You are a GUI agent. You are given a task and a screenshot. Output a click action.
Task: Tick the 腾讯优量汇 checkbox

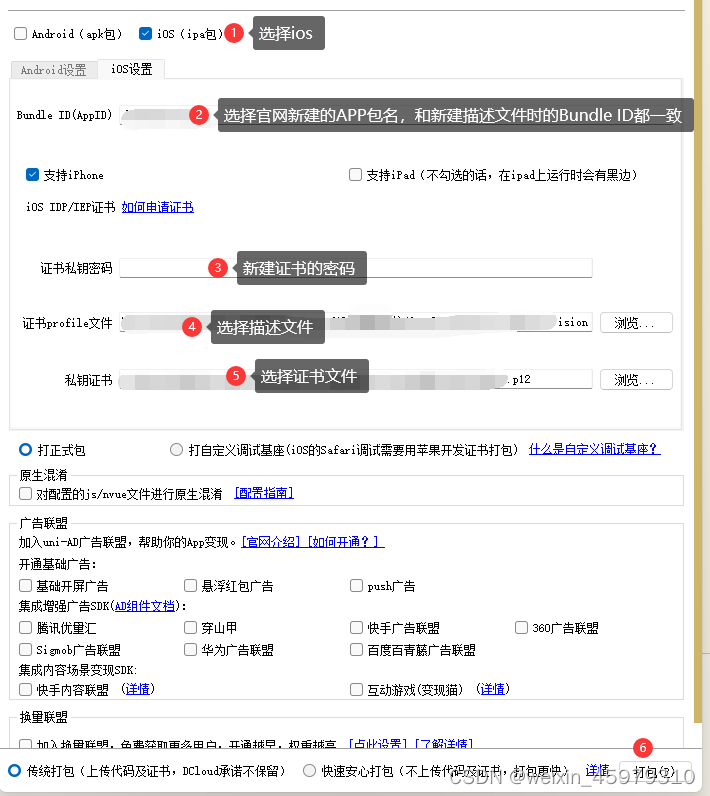click(x=25, y=628)
